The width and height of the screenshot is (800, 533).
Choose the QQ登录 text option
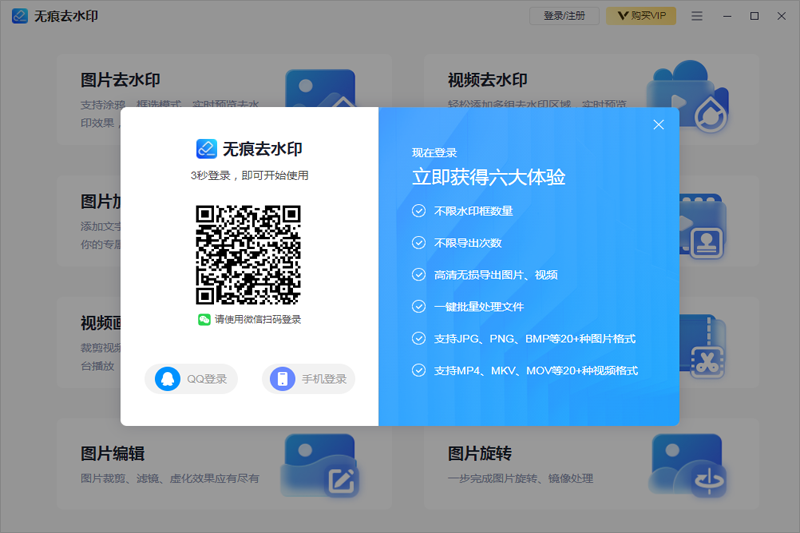pyautogui.click(x=207, y=379)
